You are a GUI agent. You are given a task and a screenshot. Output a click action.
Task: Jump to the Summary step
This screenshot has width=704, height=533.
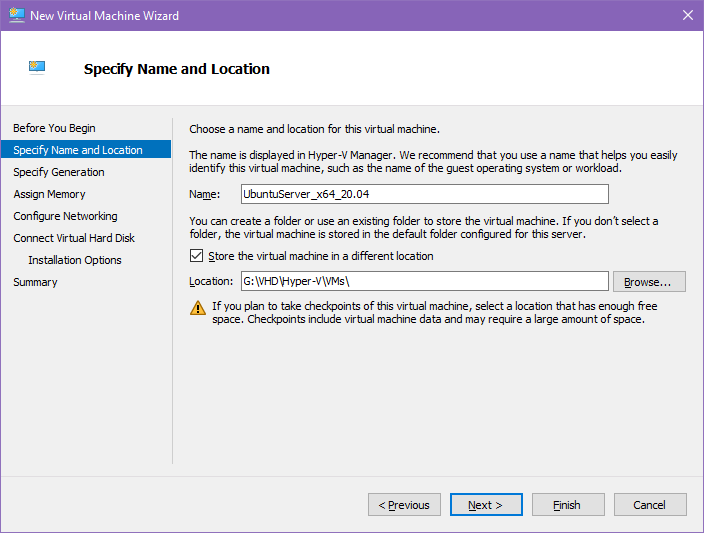[x=35, y=282]
